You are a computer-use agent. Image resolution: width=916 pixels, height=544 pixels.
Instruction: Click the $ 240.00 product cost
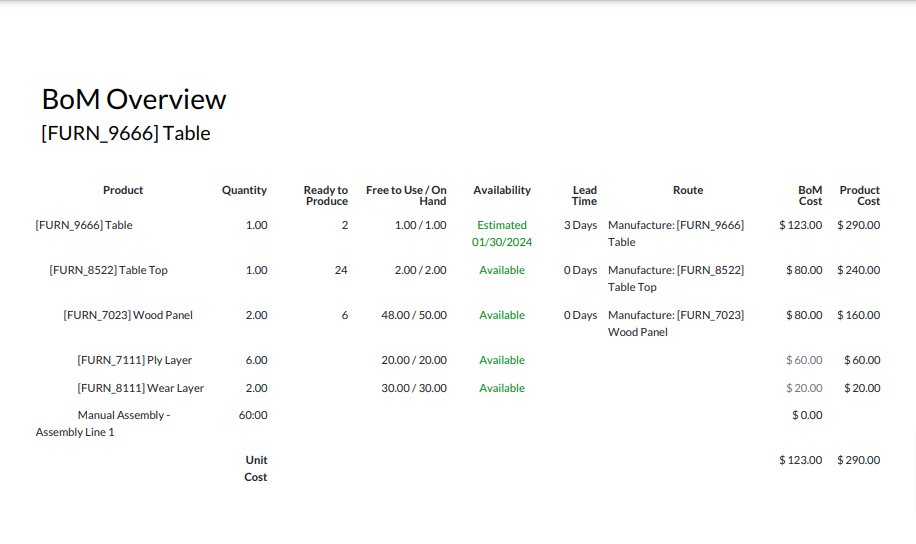[858, 270]
